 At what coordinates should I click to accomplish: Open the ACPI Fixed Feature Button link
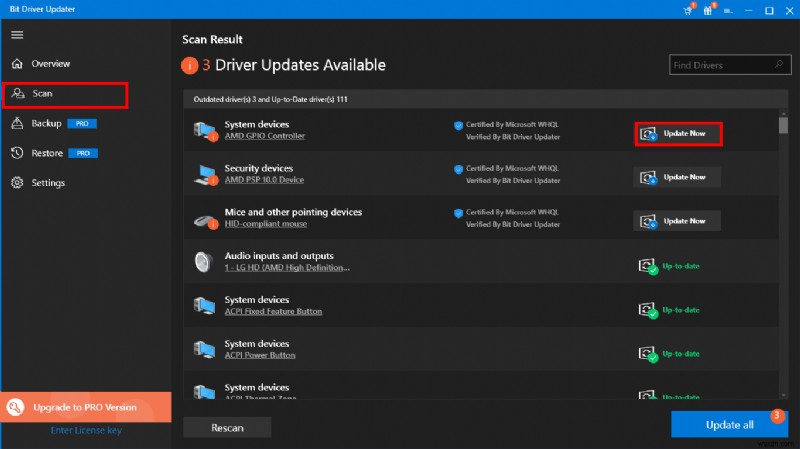coord(273,311)
